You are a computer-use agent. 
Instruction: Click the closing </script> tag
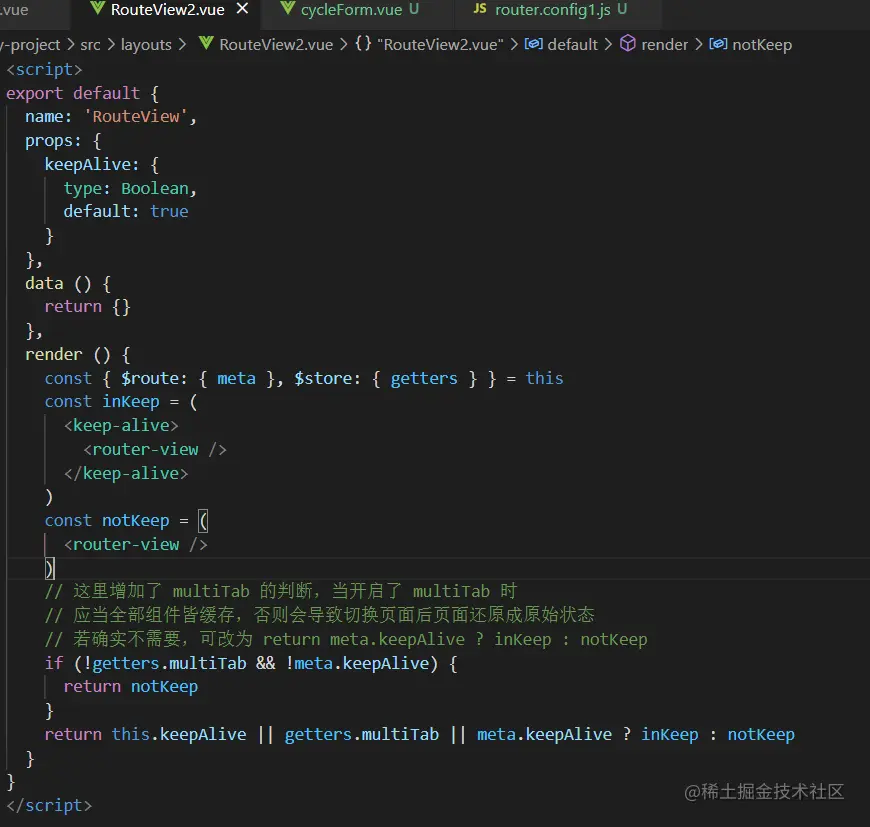pyautogui.click(x=49, y=805)
